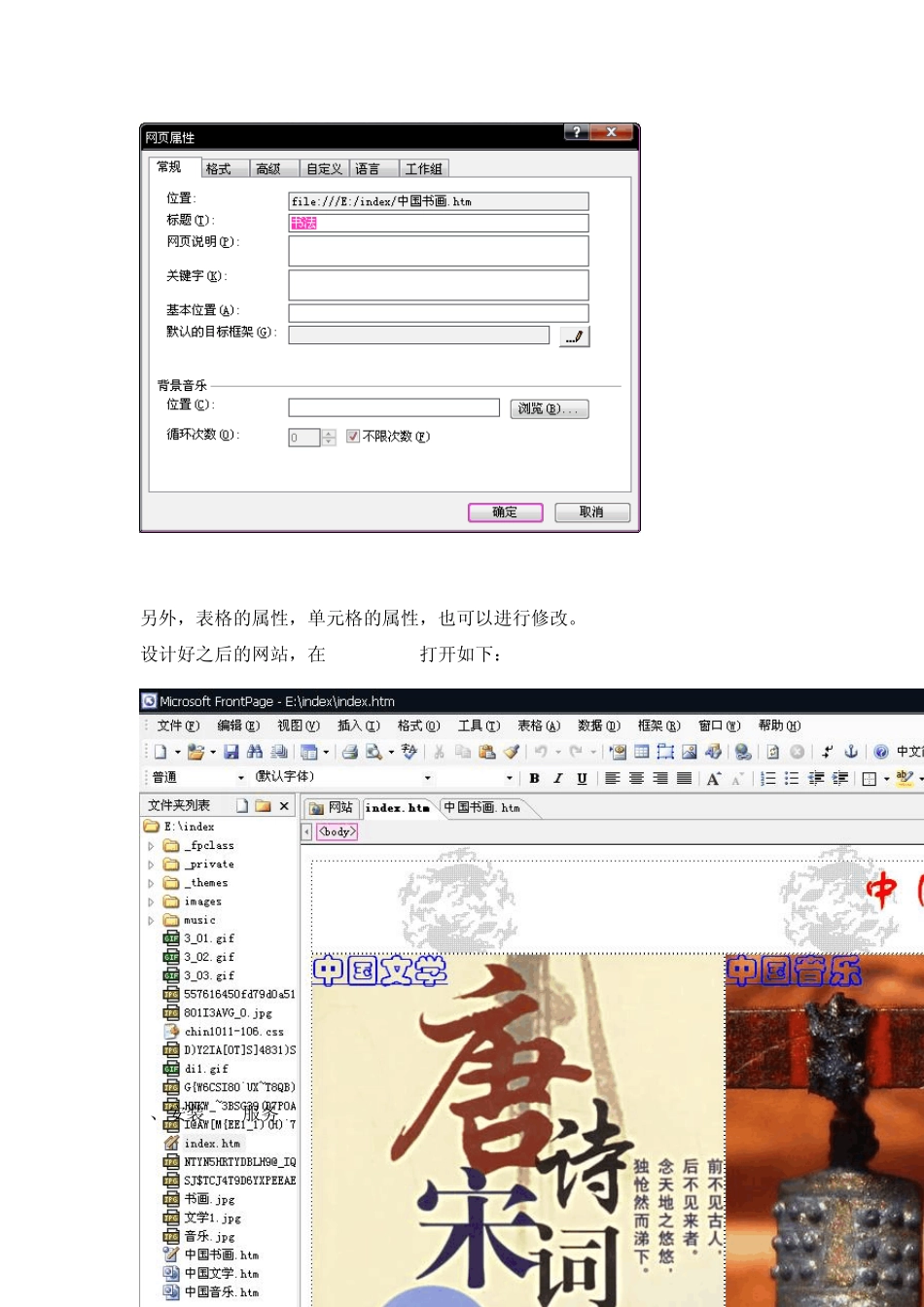Click the Open folder icon in toolbar
924x1307 pixels.
click(195, 752)
